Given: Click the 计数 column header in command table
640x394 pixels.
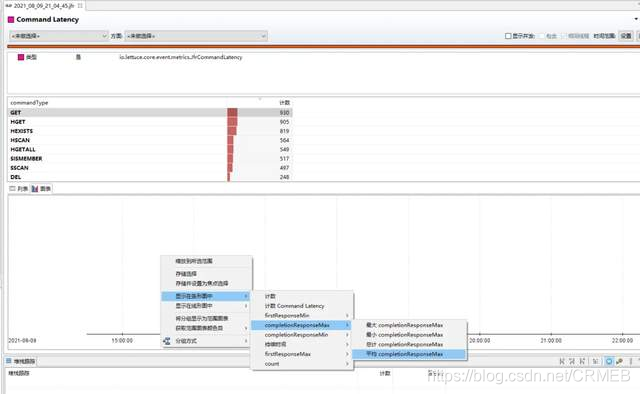Looking at the screenshot, I should tap(284, 102).
